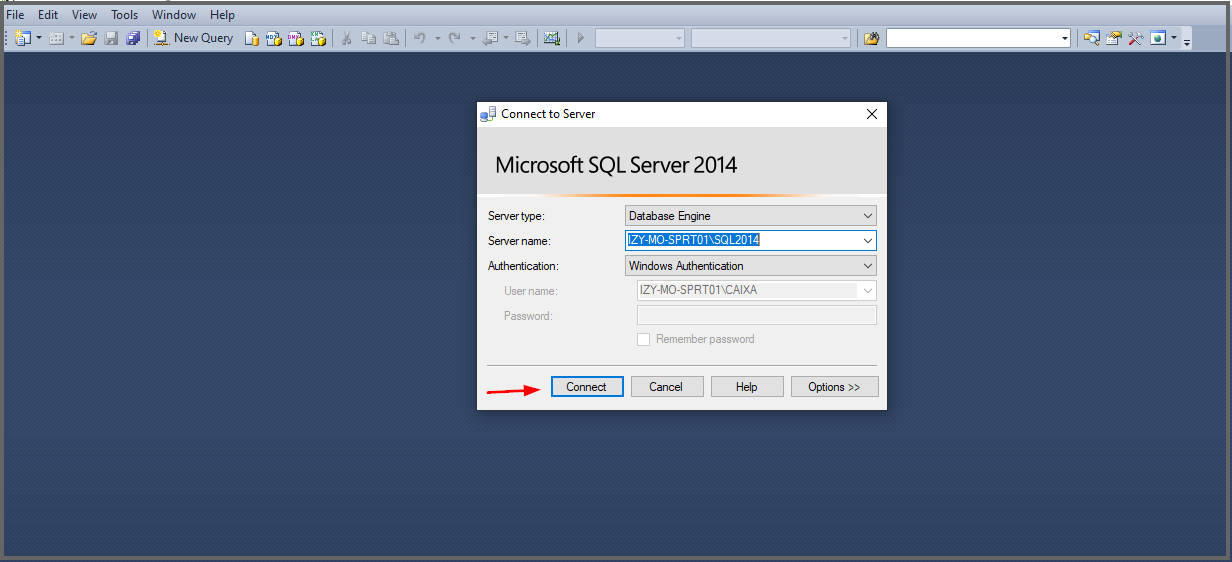Click the Properties Window icon
The width and height of the screenshot is (1232, 562).
point(1113,38)
